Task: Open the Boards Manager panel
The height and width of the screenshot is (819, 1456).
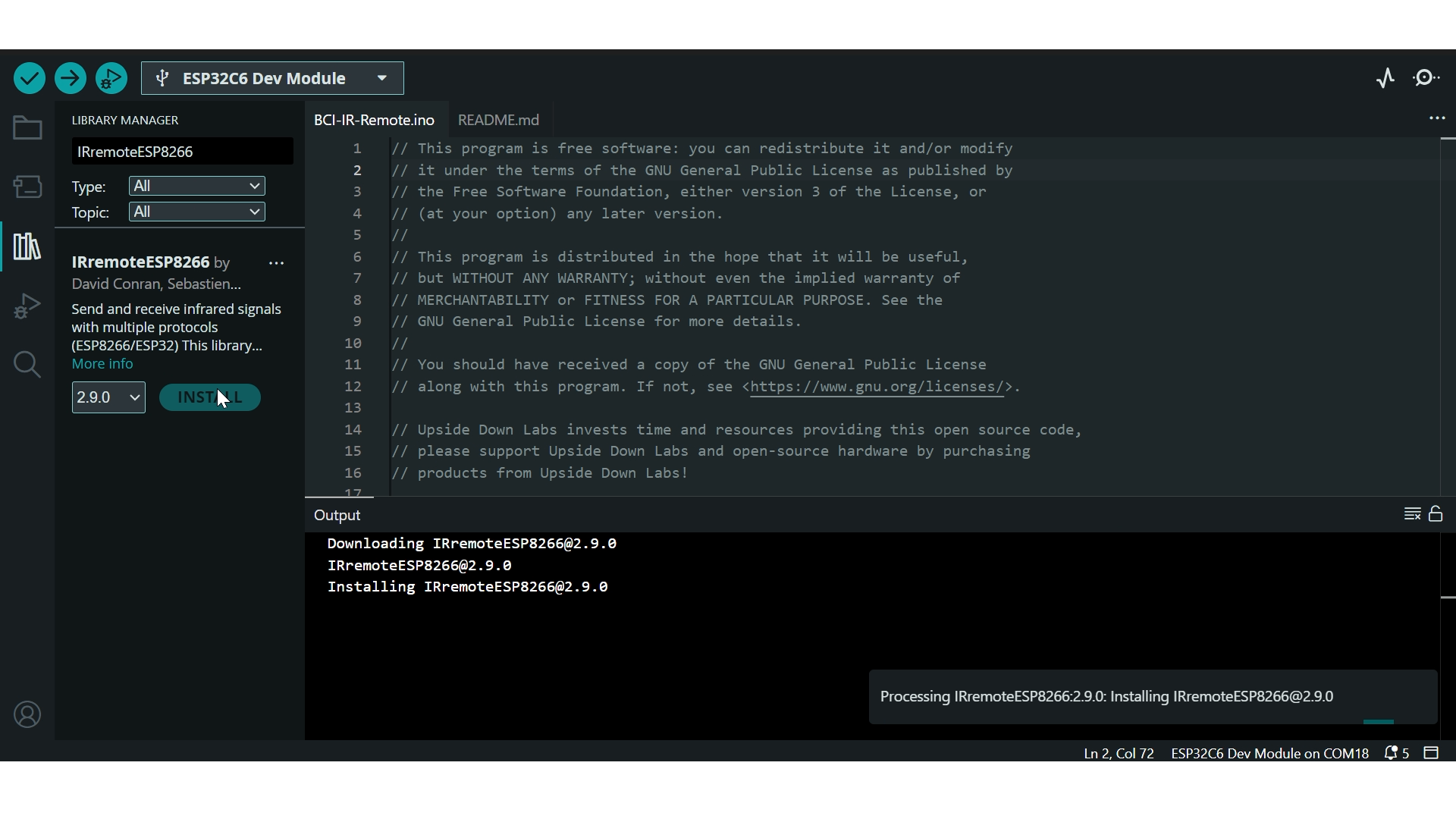Action: click(27, 187)
